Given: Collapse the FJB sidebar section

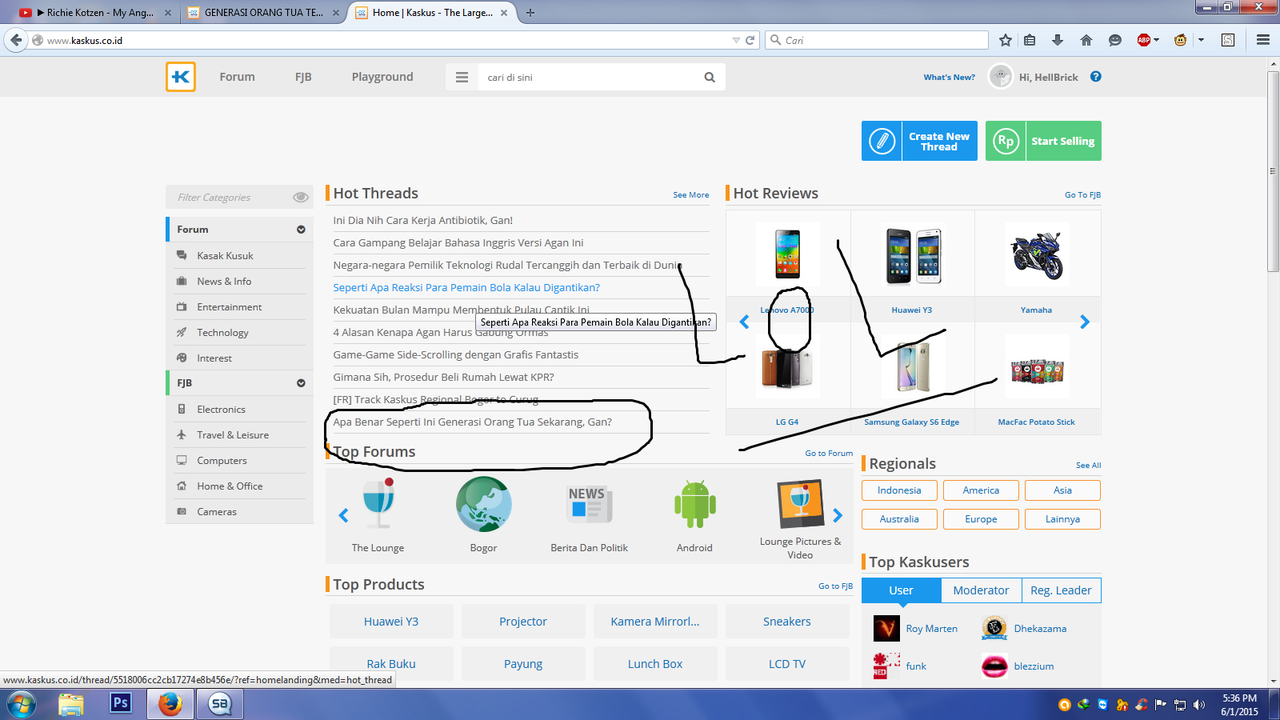Looking at the screenshot, I should click(301, 383).
